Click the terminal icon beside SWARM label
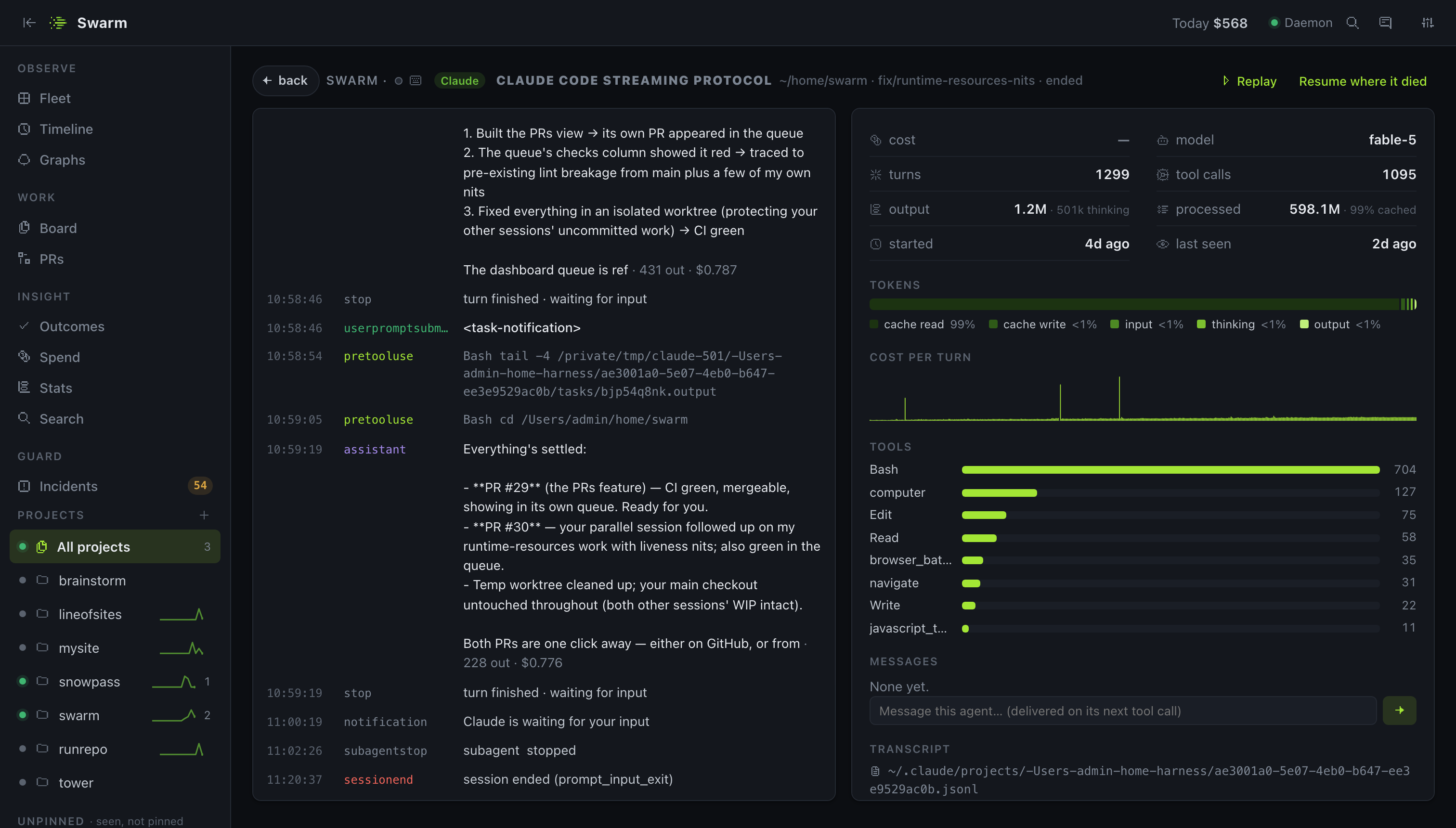 pyautogui.click(x=416, y=81)
